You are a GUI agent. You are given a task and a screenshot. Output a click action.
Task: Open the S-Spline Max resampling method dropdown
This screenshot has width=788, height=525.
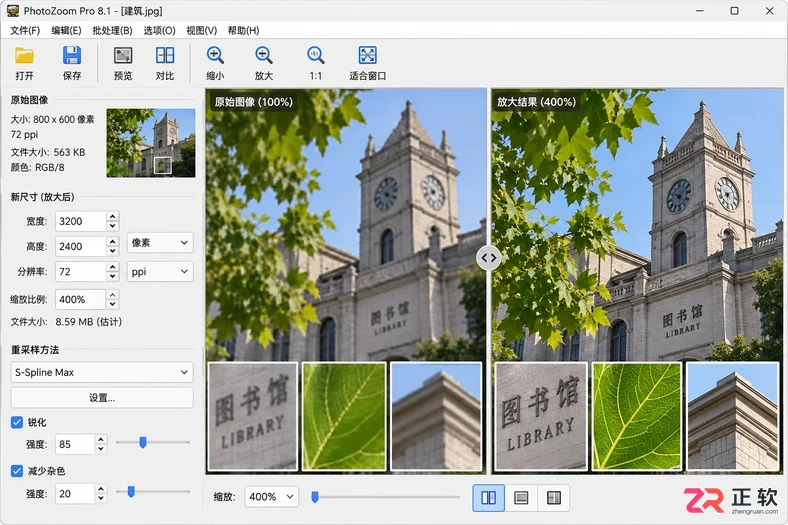102,372
